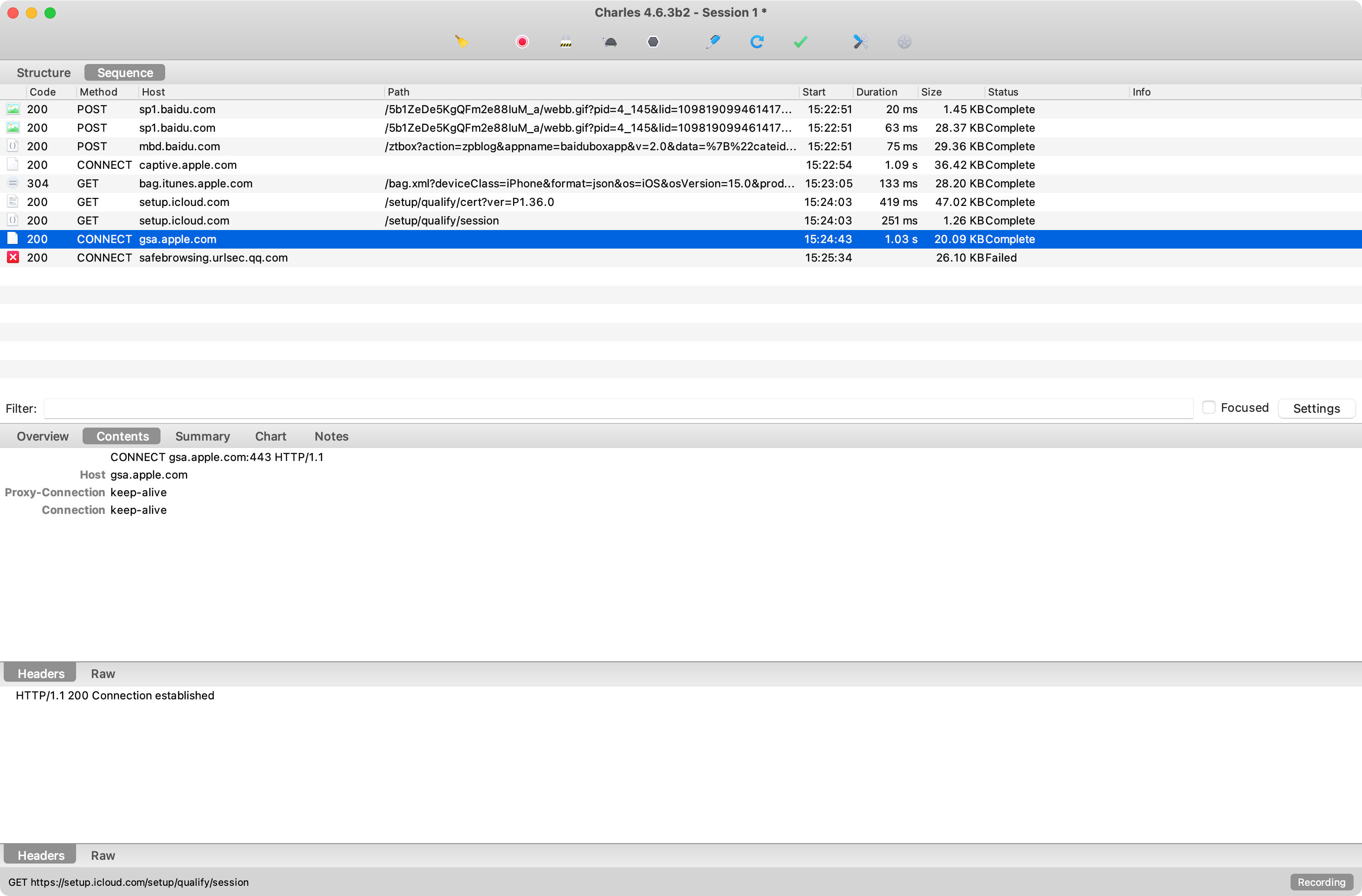Open Compose with the pen icon
1362x896 pixels.
(x=713, y=42)
